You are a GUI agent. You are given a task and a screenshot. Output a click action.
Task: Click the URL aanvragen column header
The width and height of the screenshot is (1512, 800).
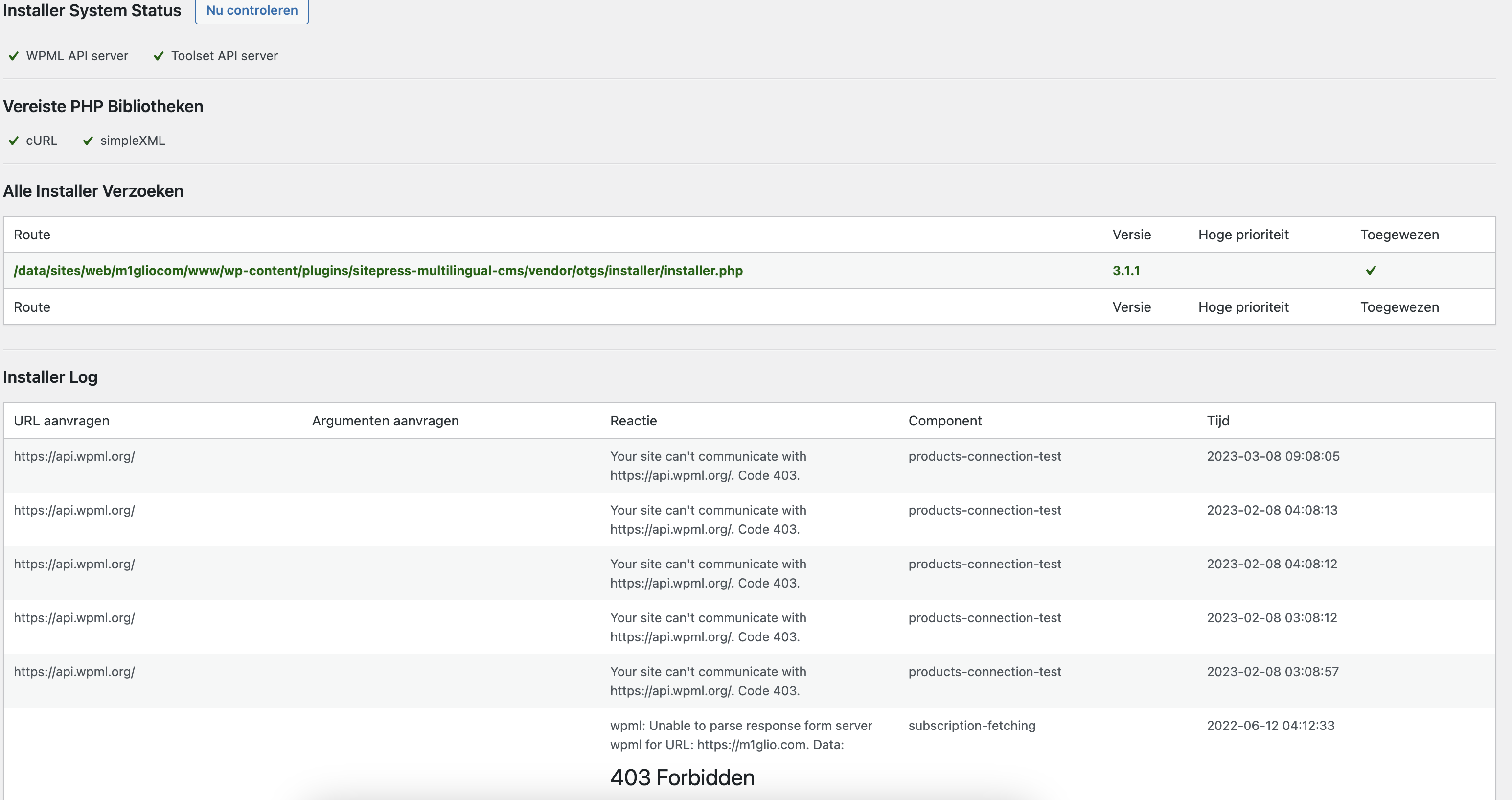(x=62, y=421)
